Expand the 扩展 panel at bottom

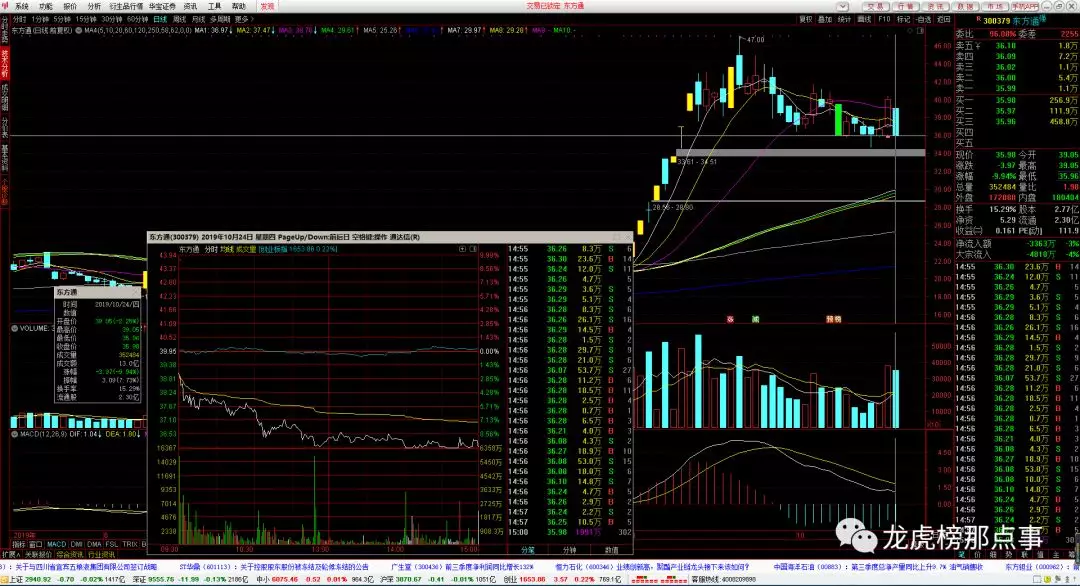(8, 553)
